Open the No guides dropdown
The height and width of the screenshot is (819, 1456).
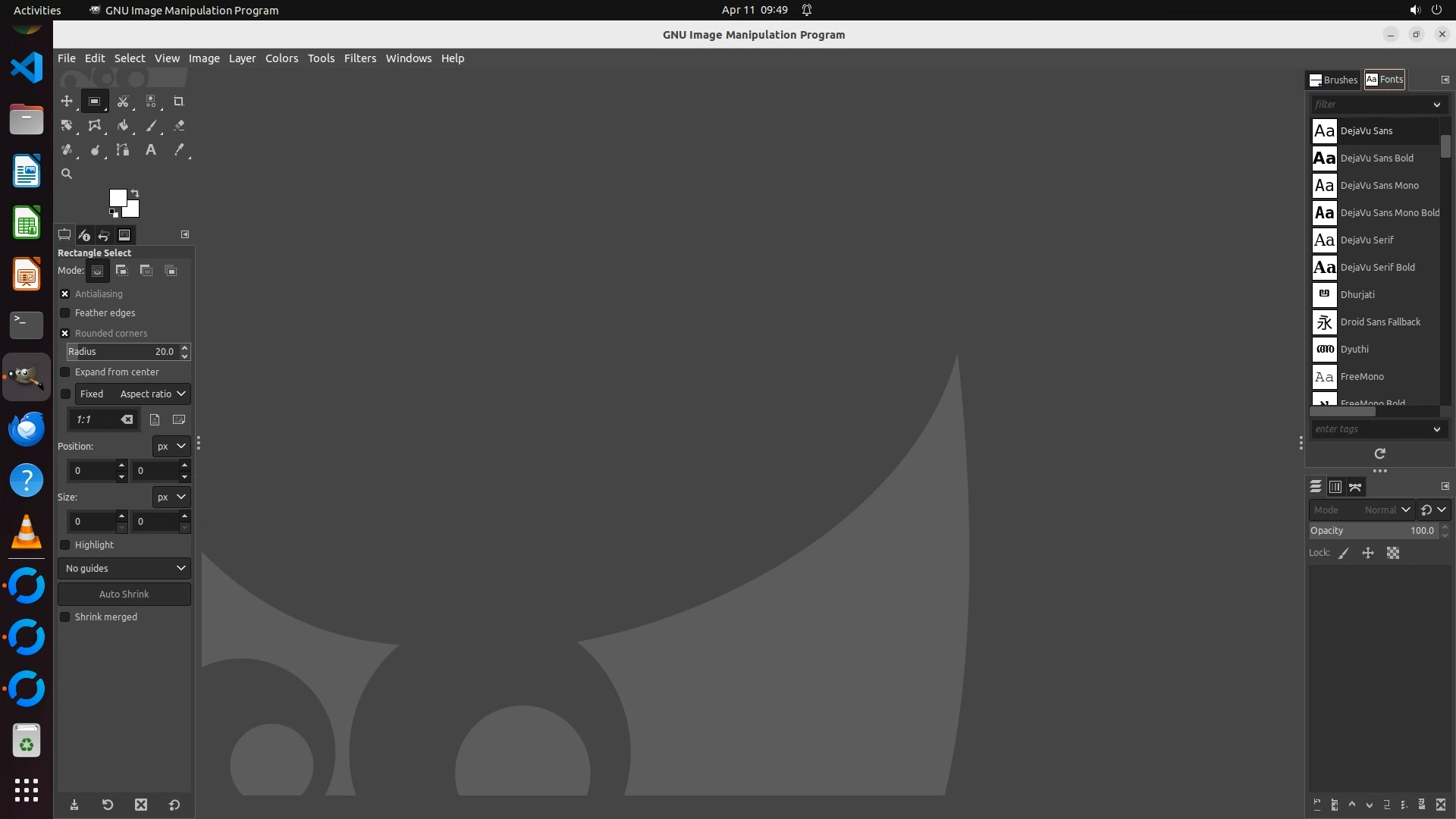click(124, 569)
